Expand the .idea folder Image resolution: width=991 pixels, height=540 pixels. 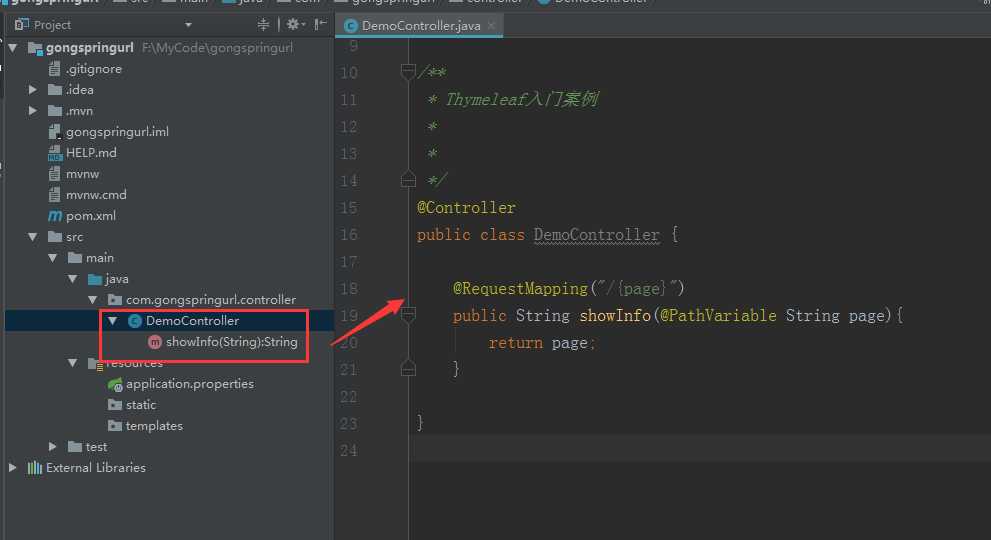33,90
